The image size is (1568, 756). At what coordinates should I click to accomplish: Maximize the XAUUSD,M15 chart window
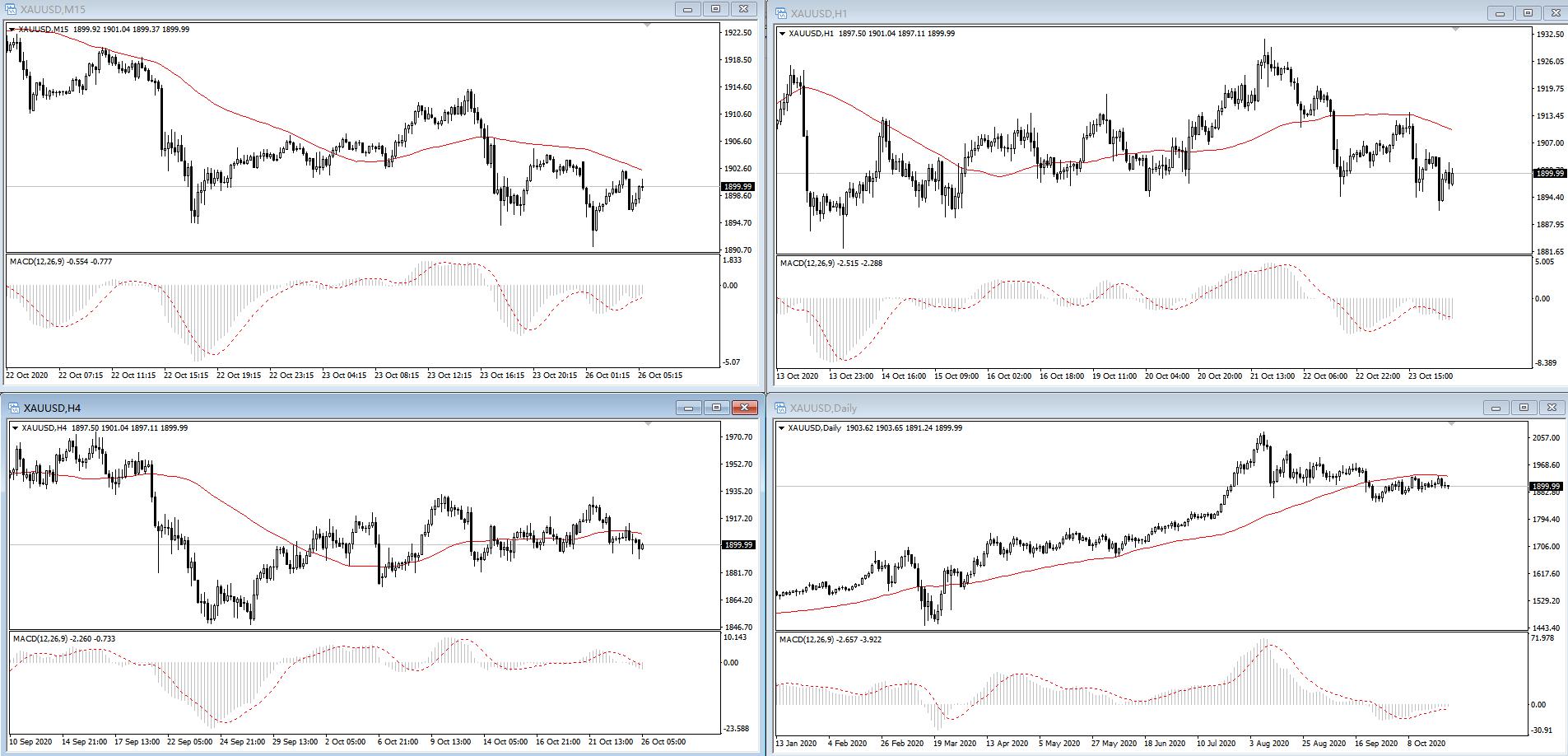[x=715, y=9]
